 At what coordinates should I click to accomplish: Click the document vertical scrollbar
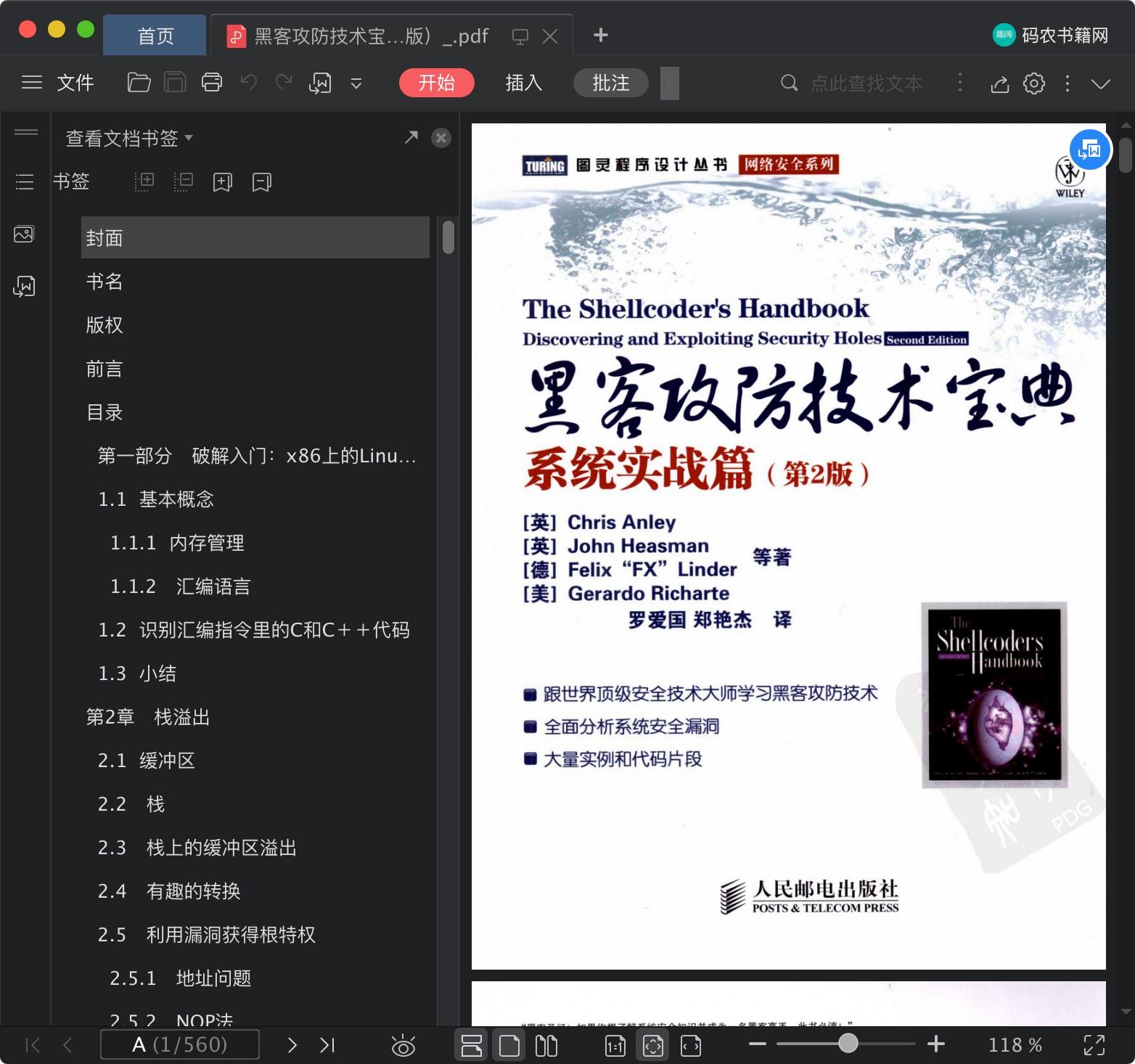coord(1126,156)
